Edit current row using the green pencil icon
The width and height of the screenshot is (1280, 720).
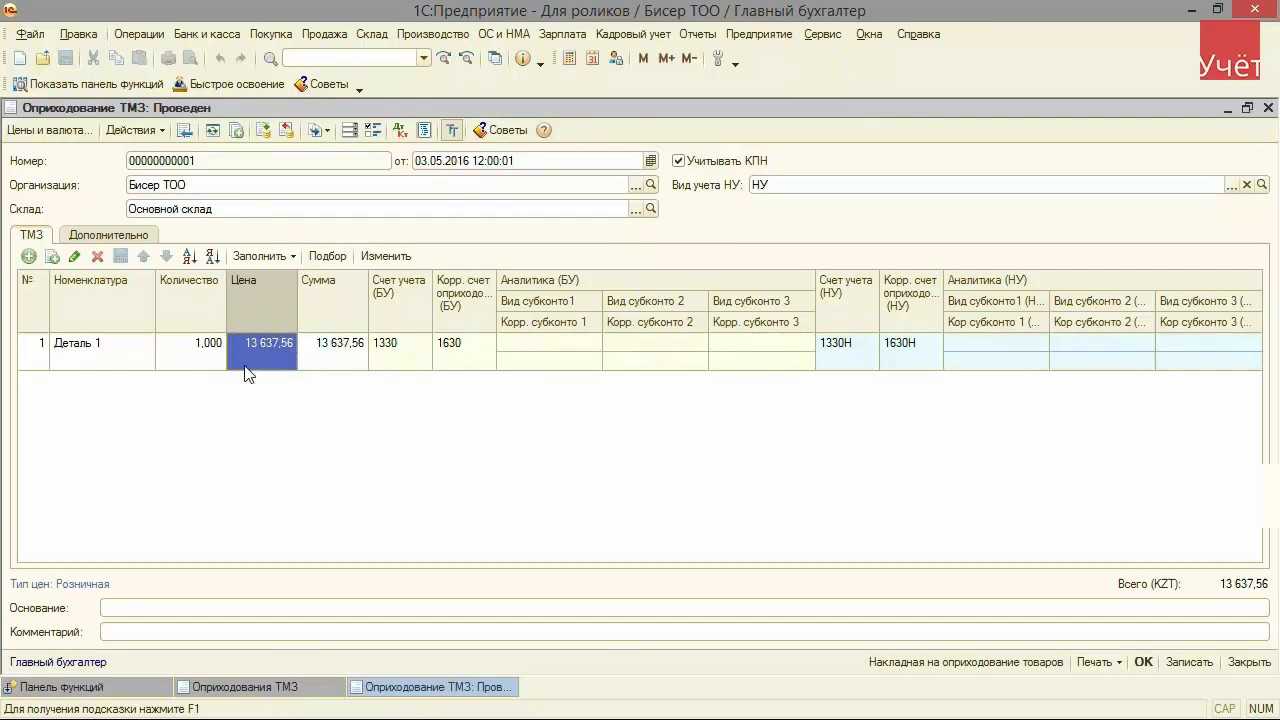[74, 256]
